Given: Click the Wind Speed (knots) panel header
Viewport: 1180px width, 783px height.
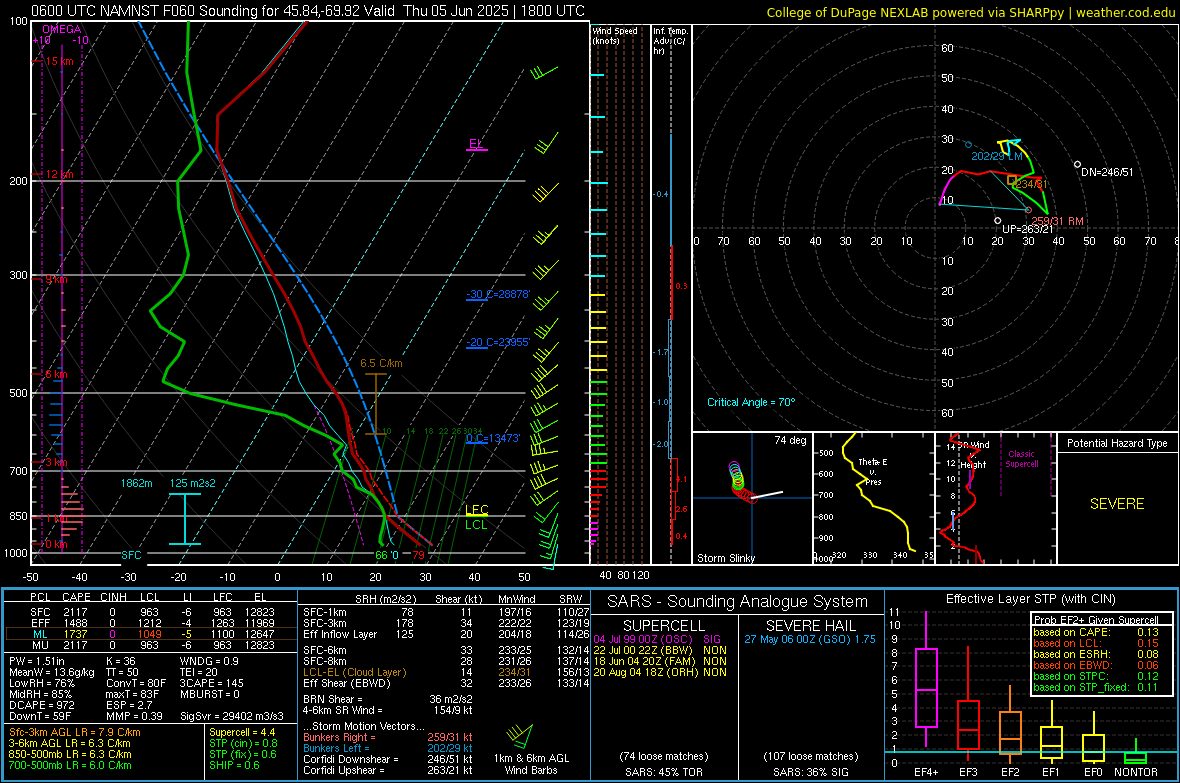Looking at the screenshot, I should click(x=615, y=35).
